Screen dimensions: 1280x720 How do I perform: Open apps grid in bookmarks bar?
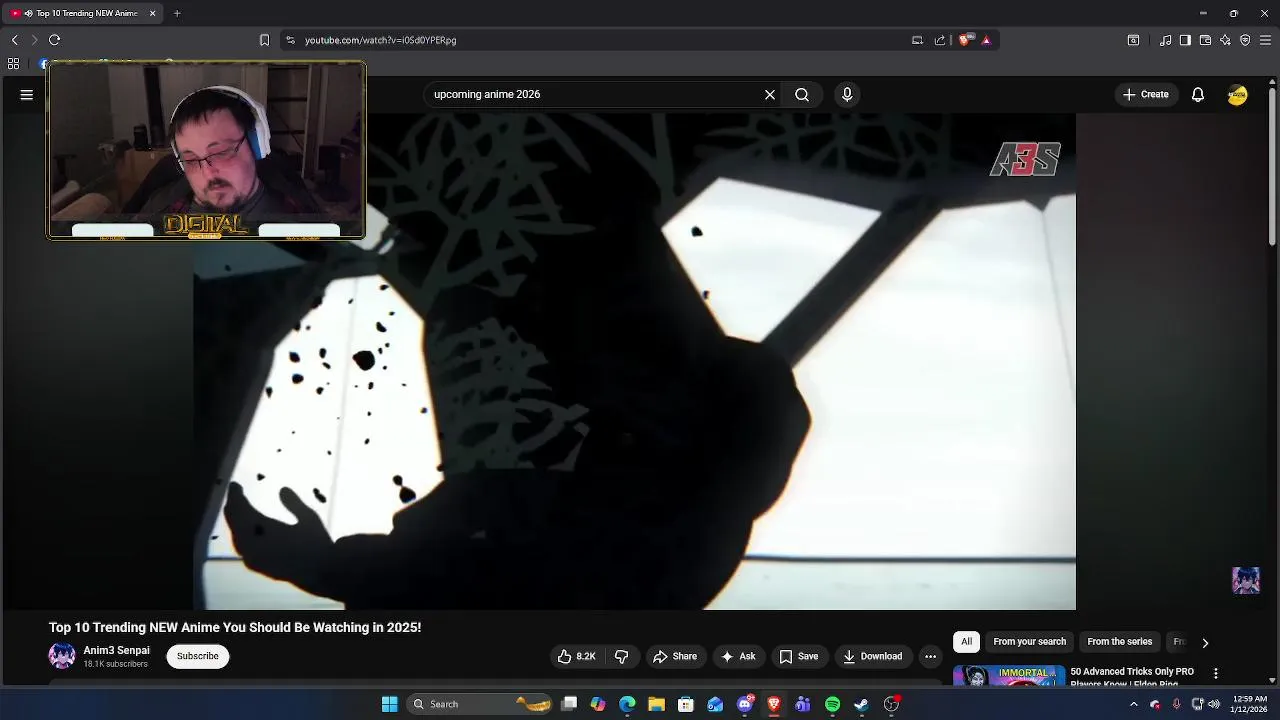[x=13, y=63]
